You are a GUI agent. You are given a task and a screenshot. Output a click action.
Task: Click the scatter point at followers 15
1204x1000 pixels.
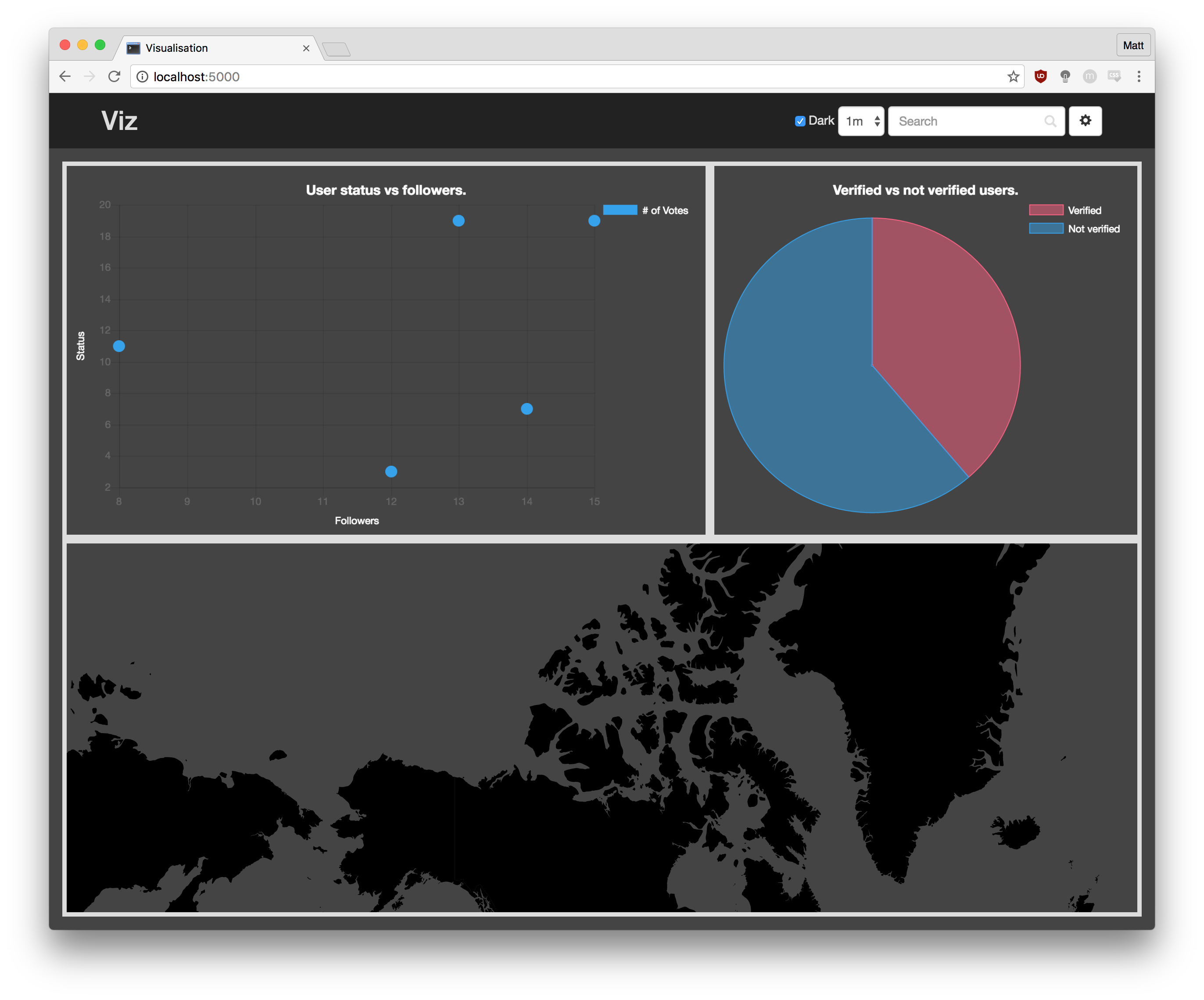tap(595, 221)
